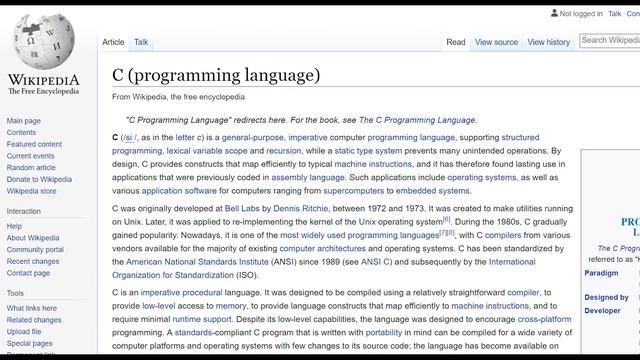This screenshot has width=640, height=360.
Task: Open the general-purpose link
Action: (x=253, y=138)
